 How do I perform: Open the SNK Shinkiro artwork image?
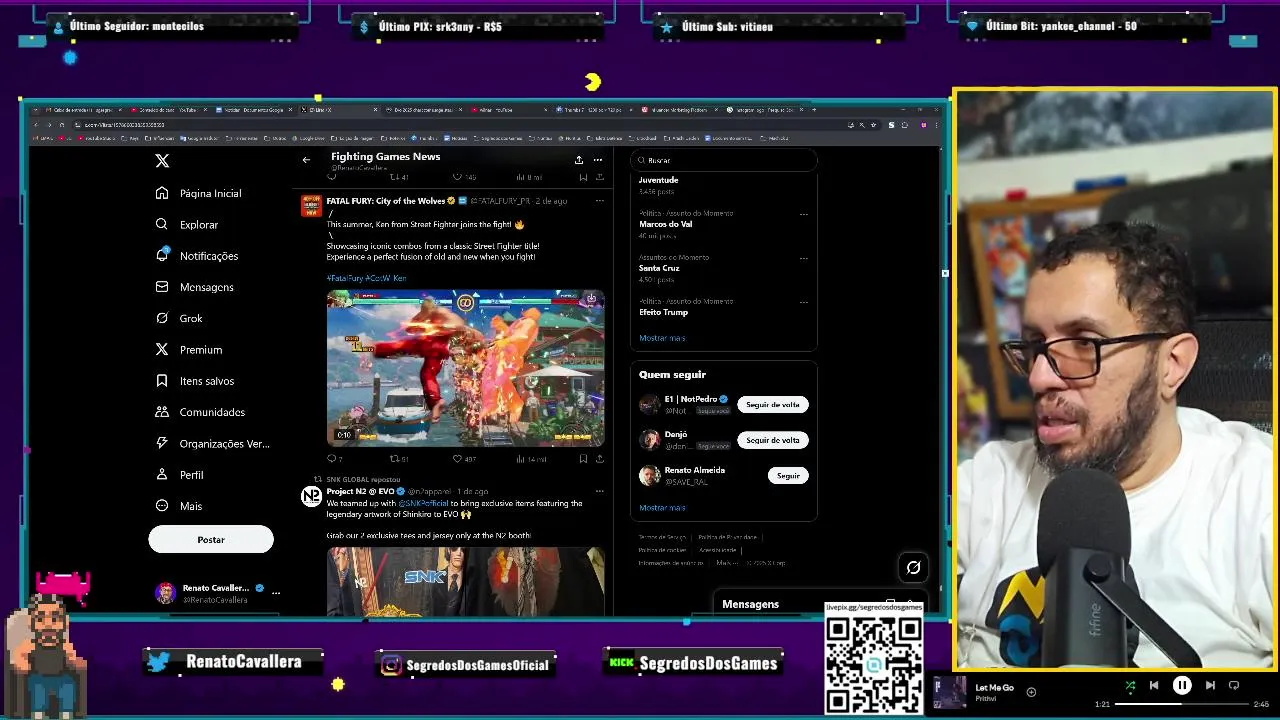(x=465, y=581)
